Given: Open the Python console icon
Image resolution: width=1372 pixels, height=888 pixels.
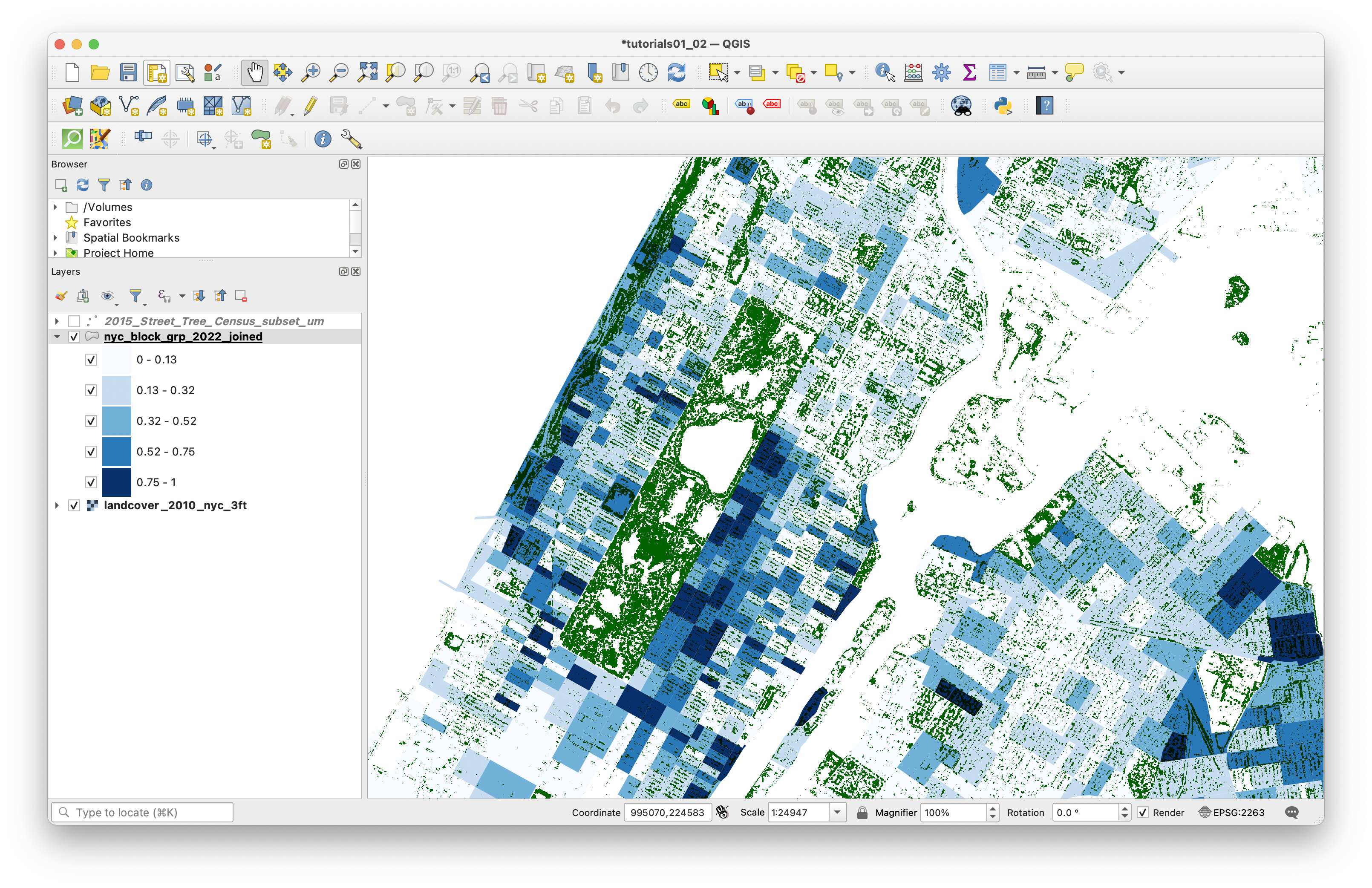Looking at the screenshot, I should coord(1003,106).
